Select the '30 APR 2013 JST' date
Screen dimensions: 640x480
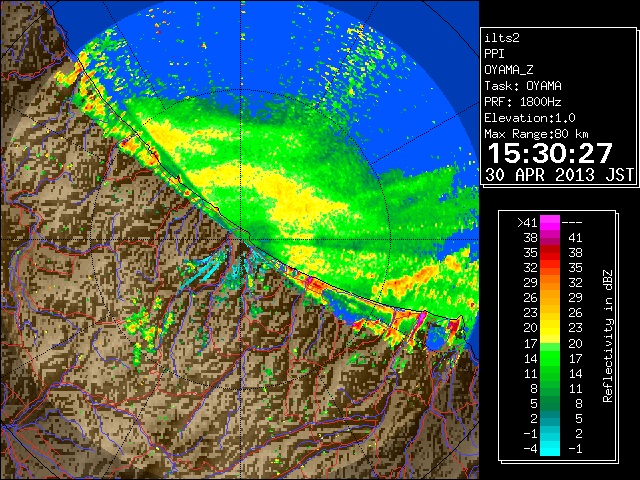(x=559, y=175)
